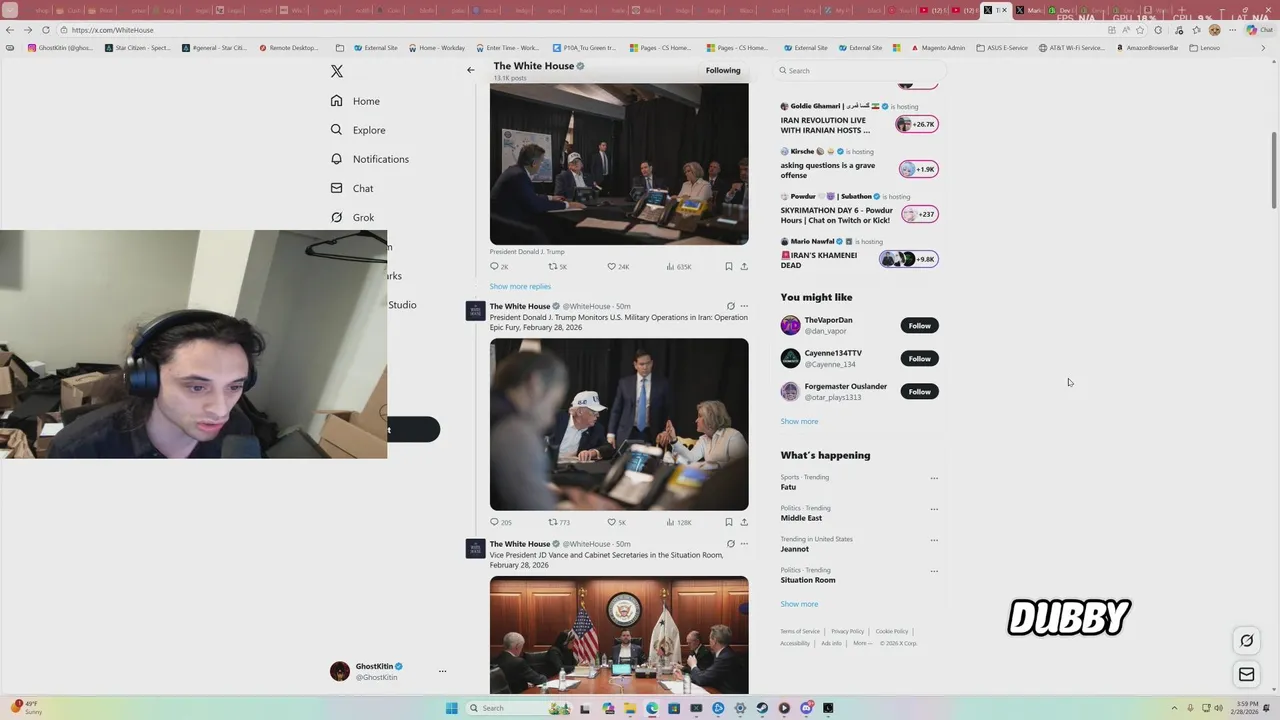Open more options on JD Vance post

coord(744,544)
